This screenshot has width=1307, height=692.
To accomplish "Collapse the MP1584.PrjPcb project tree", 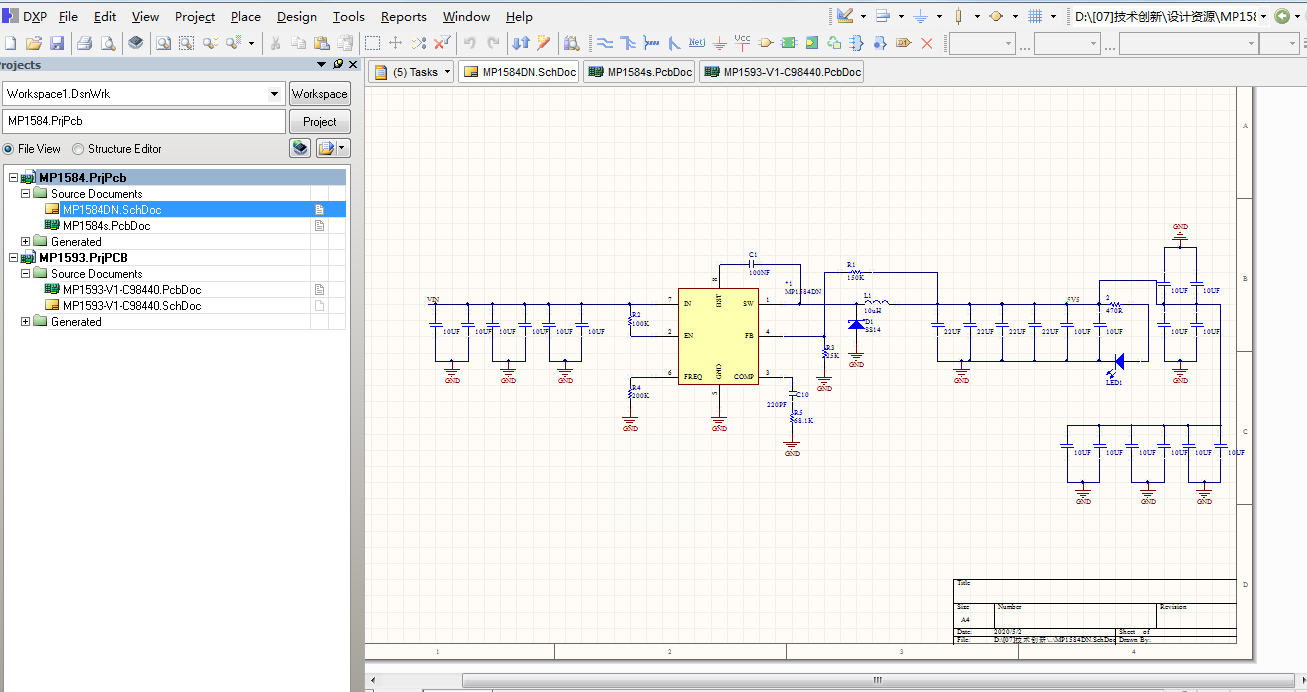I will pos(13,178).
